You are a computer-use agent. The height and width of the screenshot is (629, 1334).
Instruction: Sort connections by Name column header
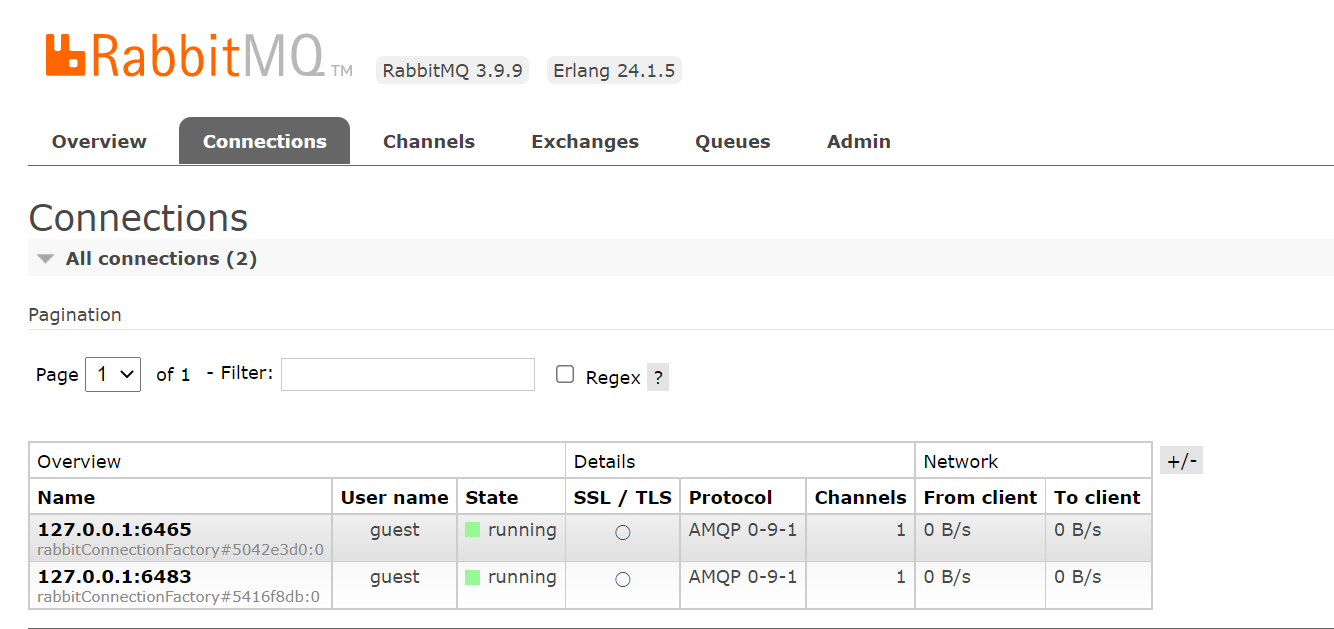(66, 497)
